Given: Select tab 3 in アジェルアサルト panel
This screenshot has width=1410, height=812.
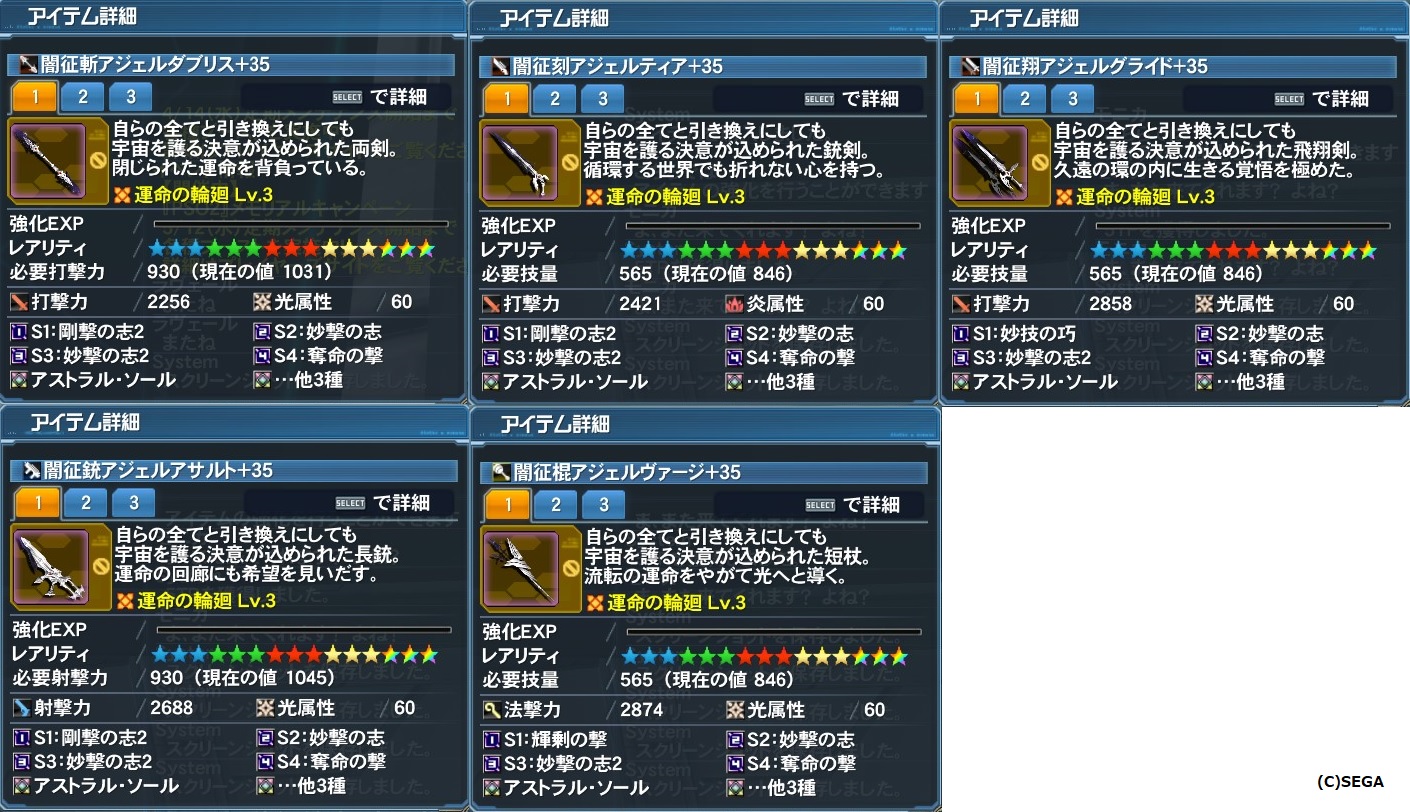Looking at the screenshot, I should coord(134,503).
